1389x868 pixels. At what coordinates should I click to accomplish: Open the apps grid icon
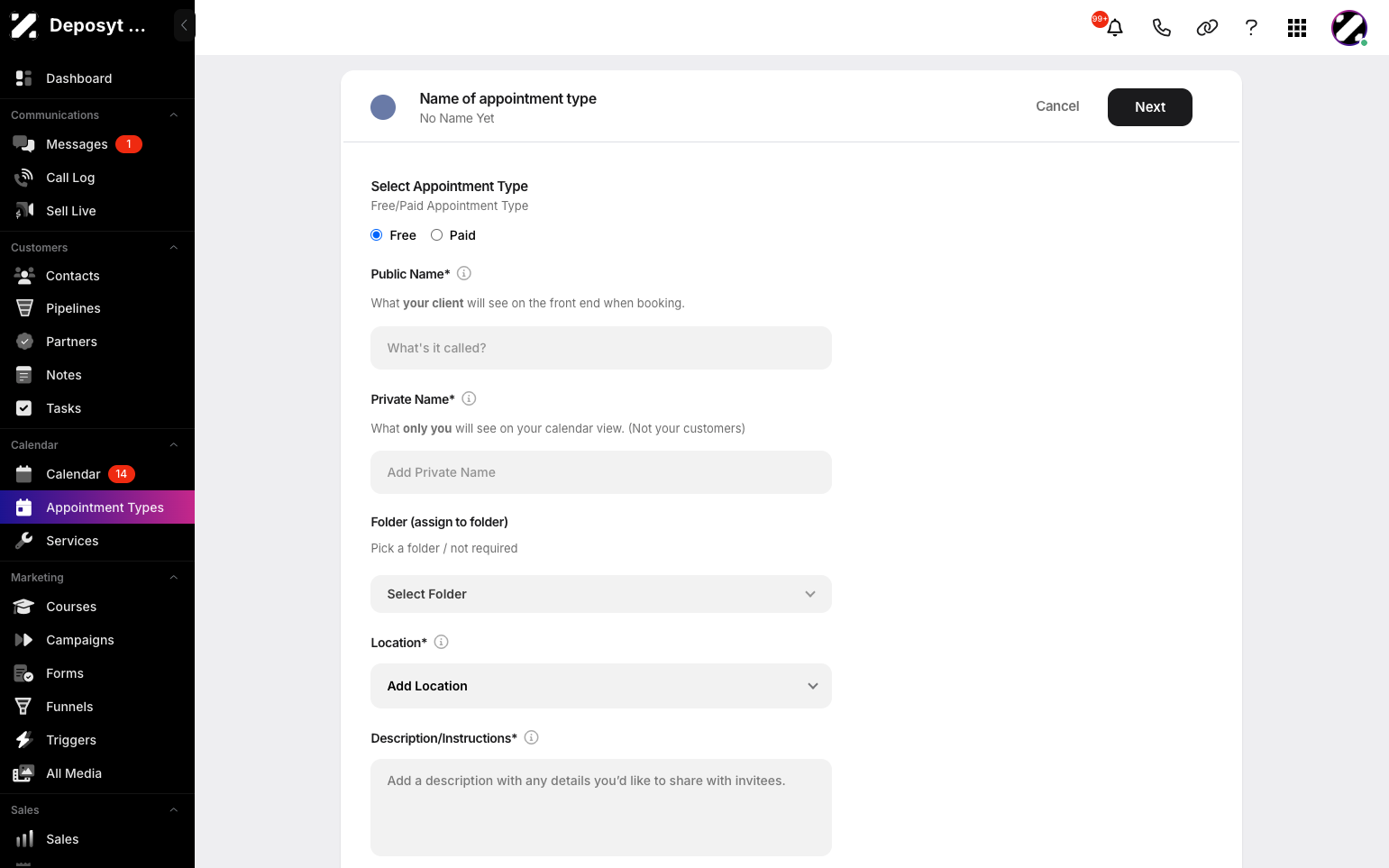1297,28
